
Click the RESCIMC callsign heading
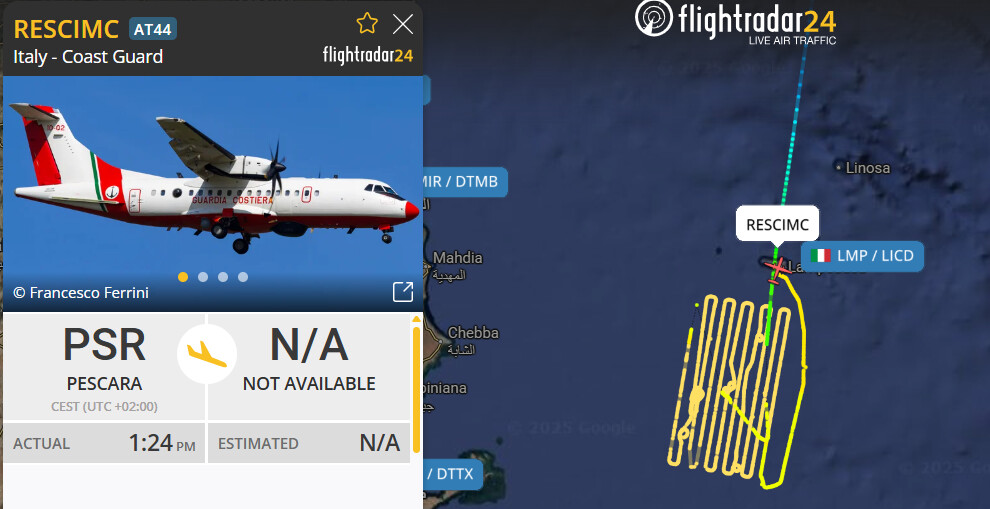(66, 29)
